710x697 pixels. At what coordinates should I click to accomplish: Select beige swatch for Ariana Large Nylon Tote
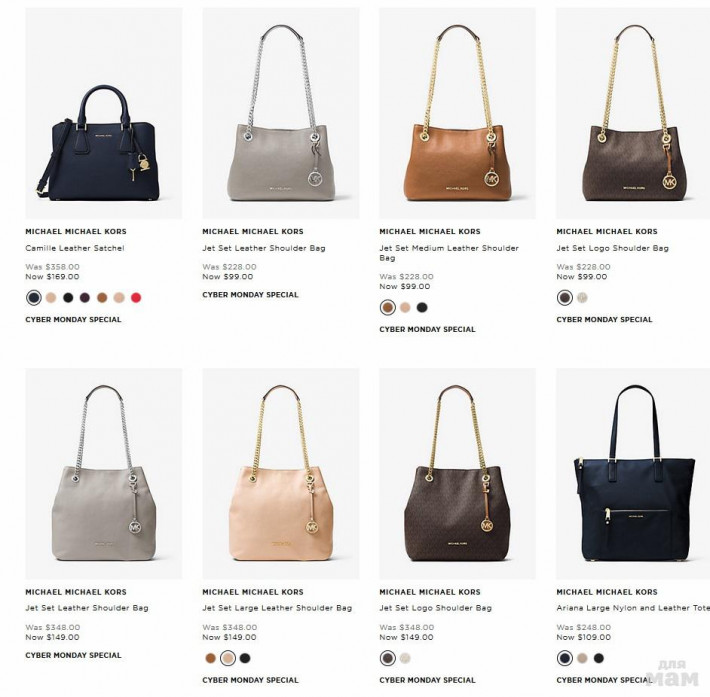(x=582, y=658)
